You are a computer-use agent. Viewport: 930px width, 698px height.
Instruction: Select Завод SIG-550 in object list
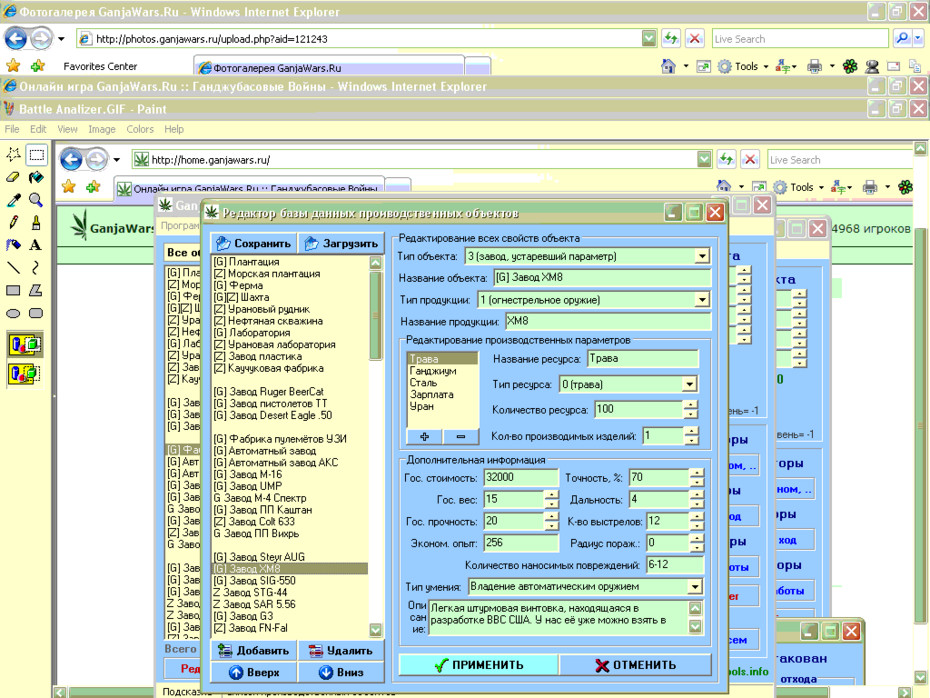[254, 581]
